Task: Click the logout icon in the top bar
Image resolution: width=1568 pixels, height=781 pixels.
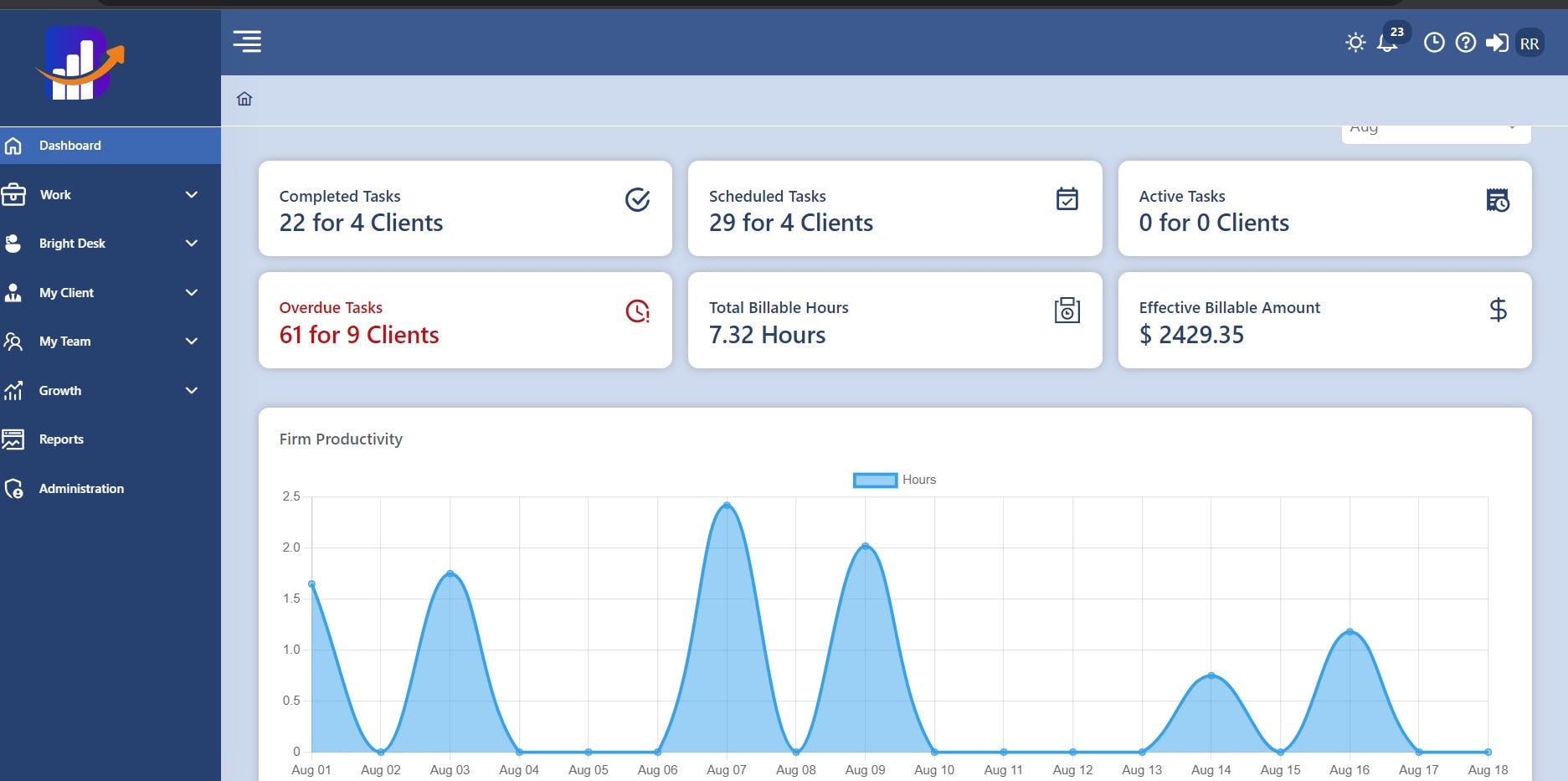Action: tap(1499, 42)
